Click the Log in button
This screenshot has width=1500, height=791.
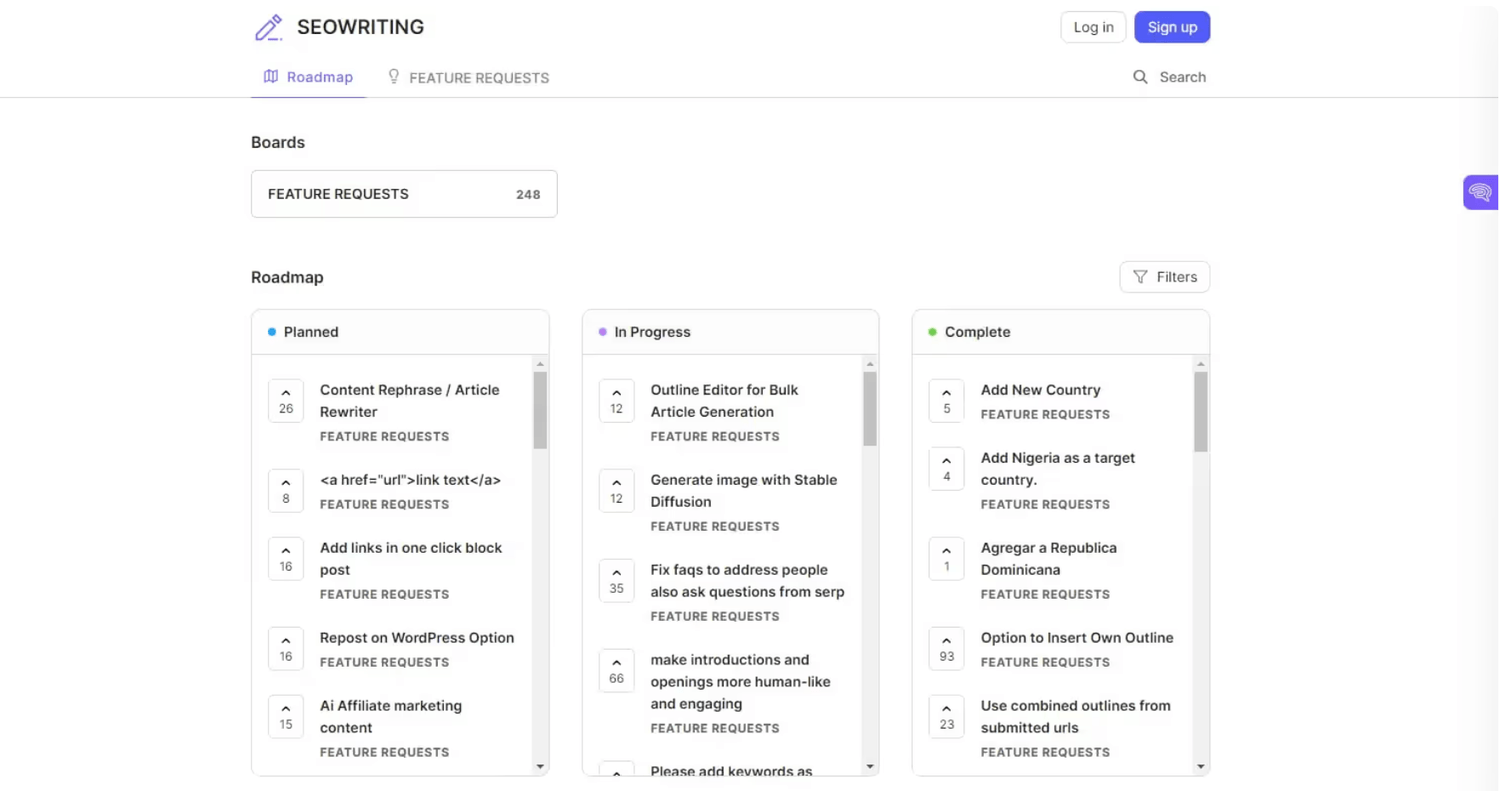pyautogui.click(x=1093, y=27)
